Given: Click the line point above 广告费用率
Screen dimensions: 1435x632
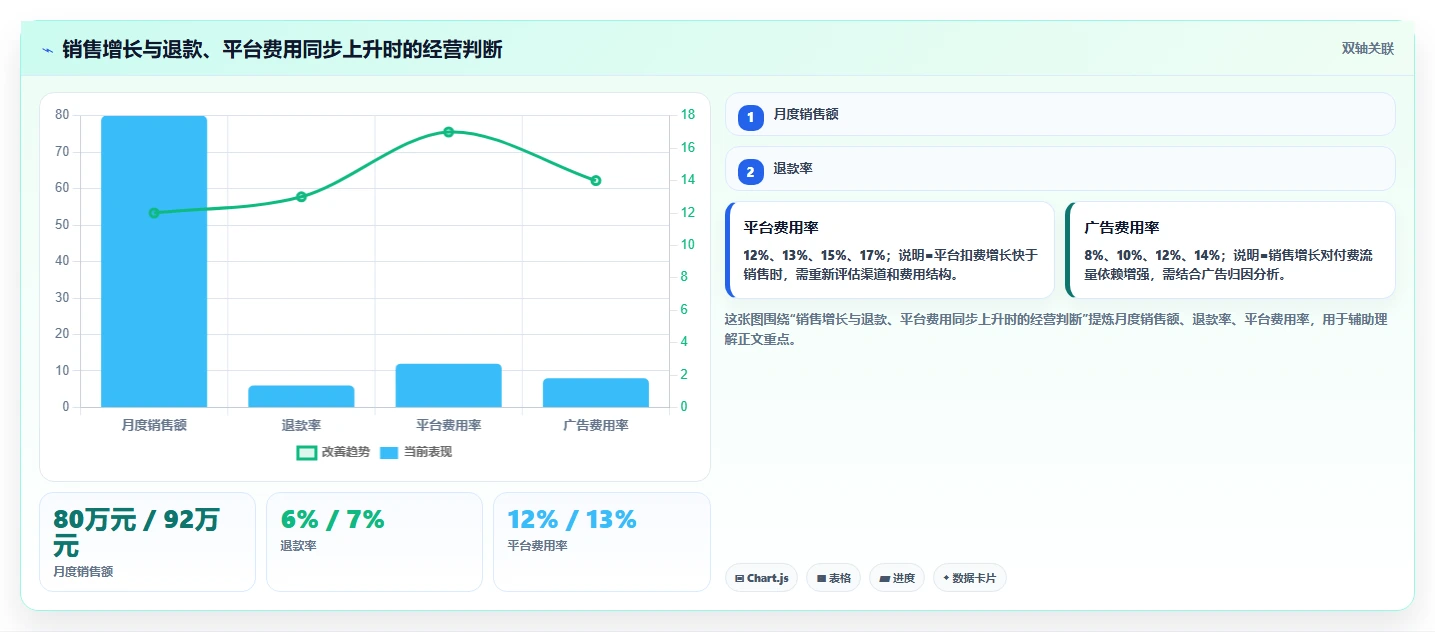Looking at the screenshot, I should point(596,181).
